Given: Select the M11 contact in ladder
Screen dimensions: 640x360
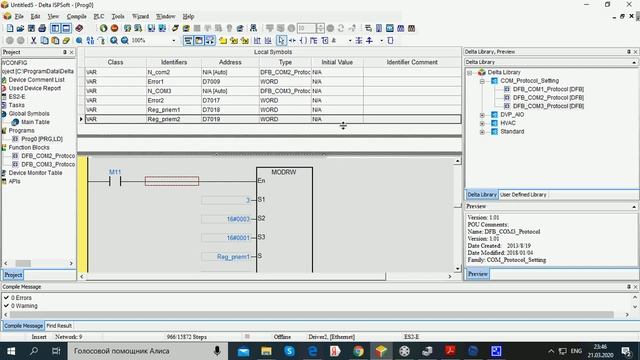Looking at the screenshot, I should tap(115, 181).
